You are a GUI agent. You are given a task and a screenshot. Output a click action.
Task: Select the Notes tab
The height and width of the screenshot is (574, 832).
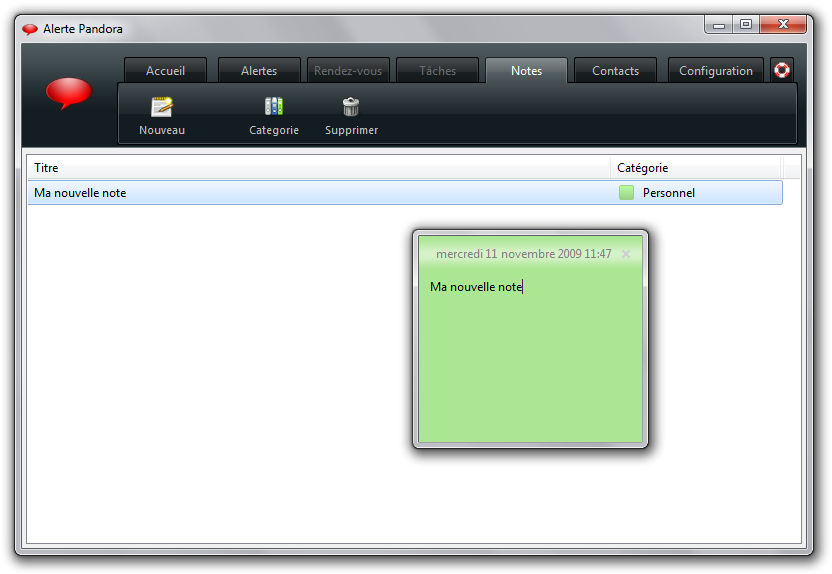(x=526, y=71)
